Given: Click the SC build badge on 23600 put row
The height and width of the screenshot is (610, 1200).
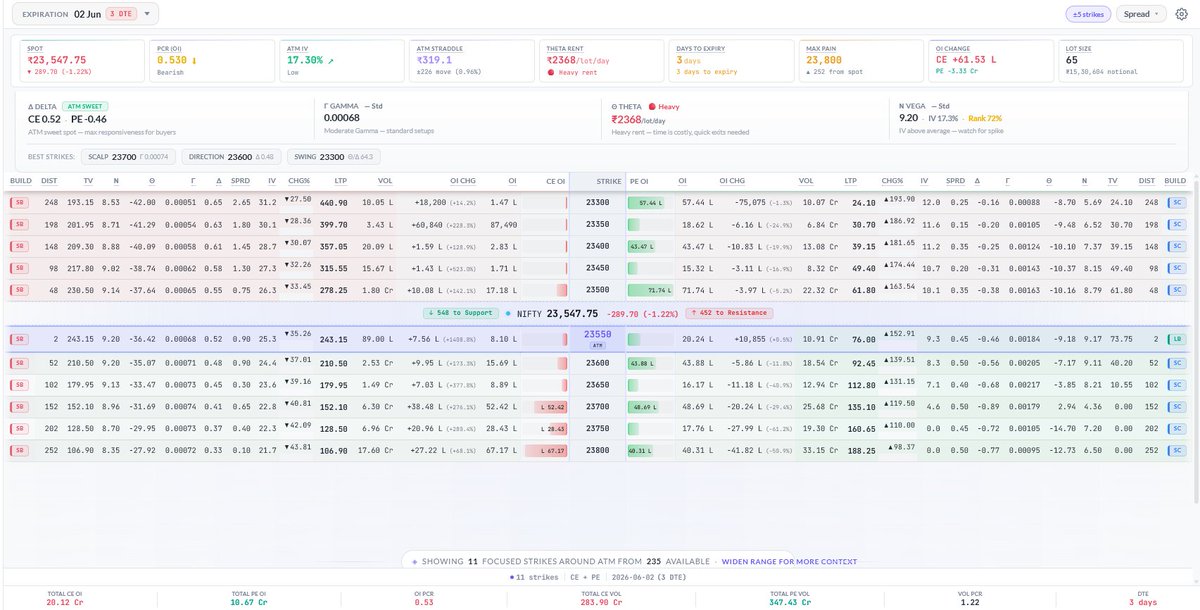Looking at the screenshot, I should [x=1176, y=361].
